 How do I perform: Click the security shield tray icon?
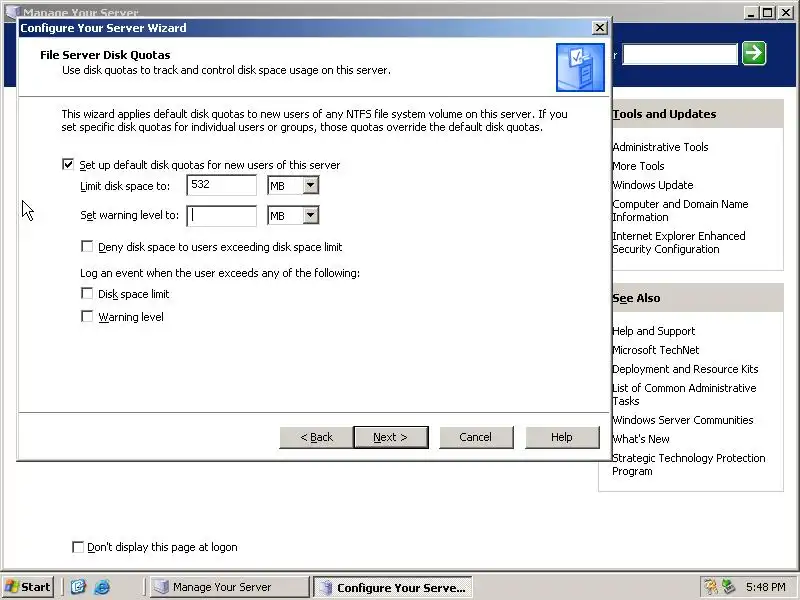tap(710, 587)
